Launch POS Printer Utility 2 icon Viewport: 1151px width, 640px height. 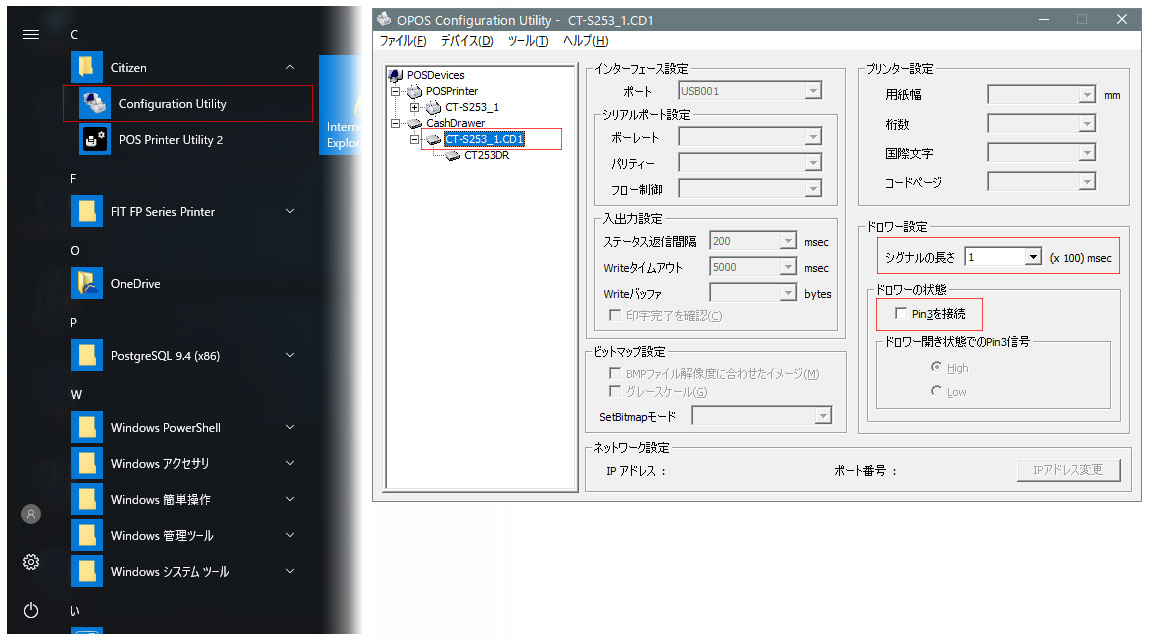click(x=95, y=140)
